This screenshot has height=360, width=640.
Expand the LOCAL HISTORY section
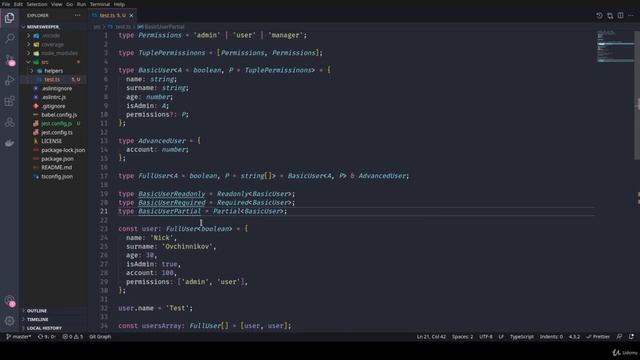[44, 328]
